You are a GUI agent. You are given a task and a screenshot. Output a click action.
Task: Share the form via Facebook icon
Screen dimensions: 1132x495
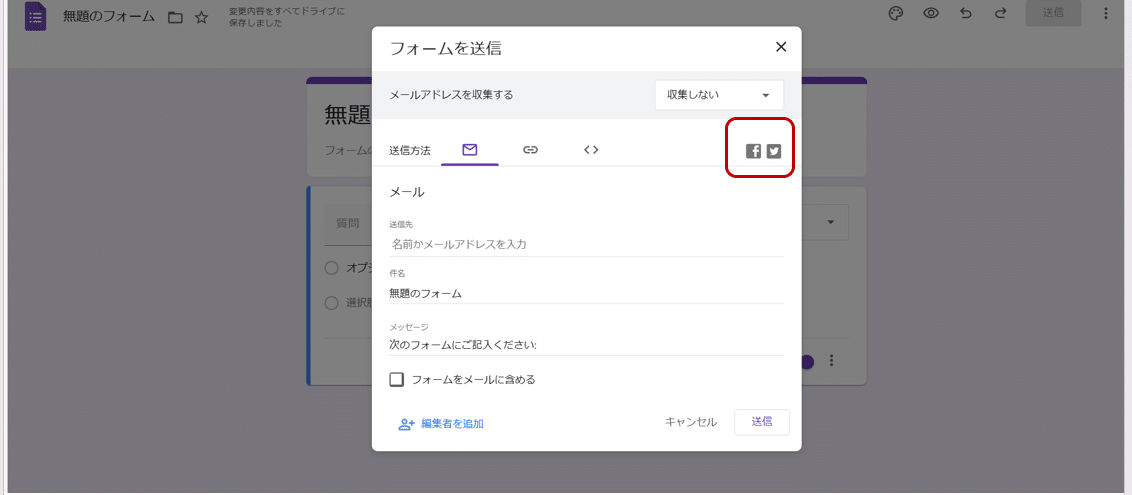pyautogui.click(x=753, y=151)
